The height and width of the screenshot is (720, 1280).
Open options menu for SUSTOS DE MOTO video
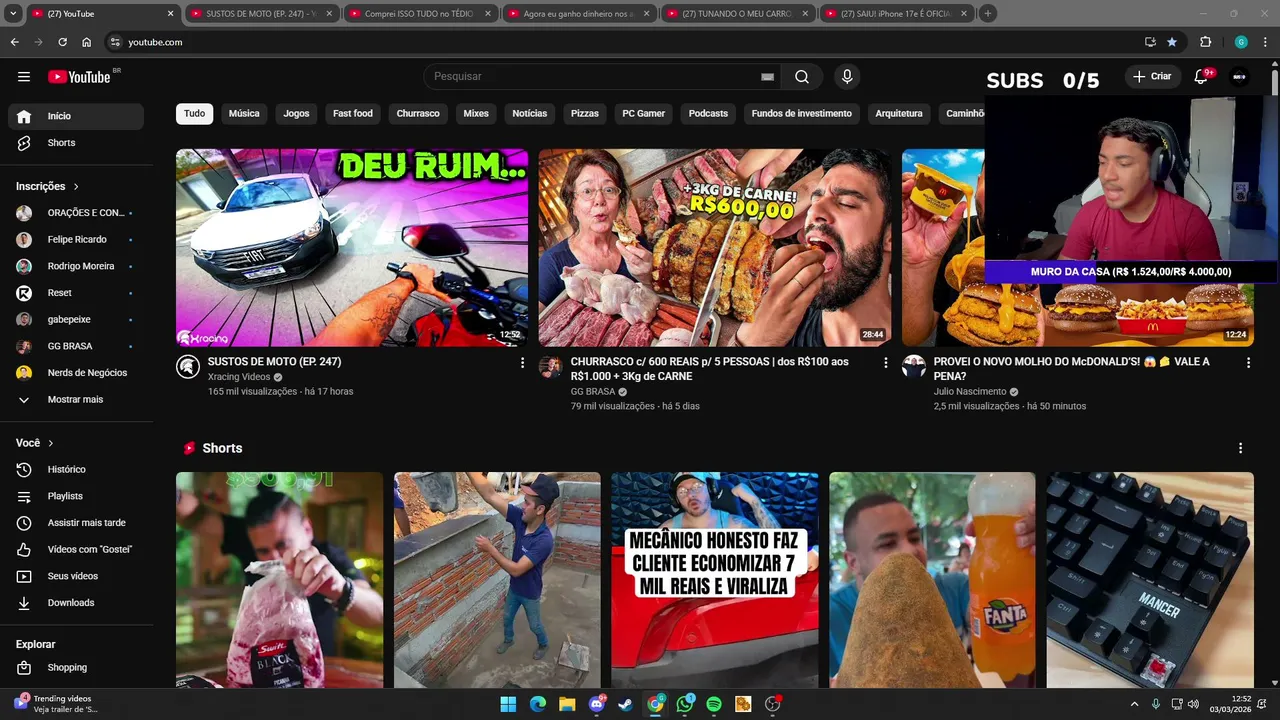[x=522, y=363]
